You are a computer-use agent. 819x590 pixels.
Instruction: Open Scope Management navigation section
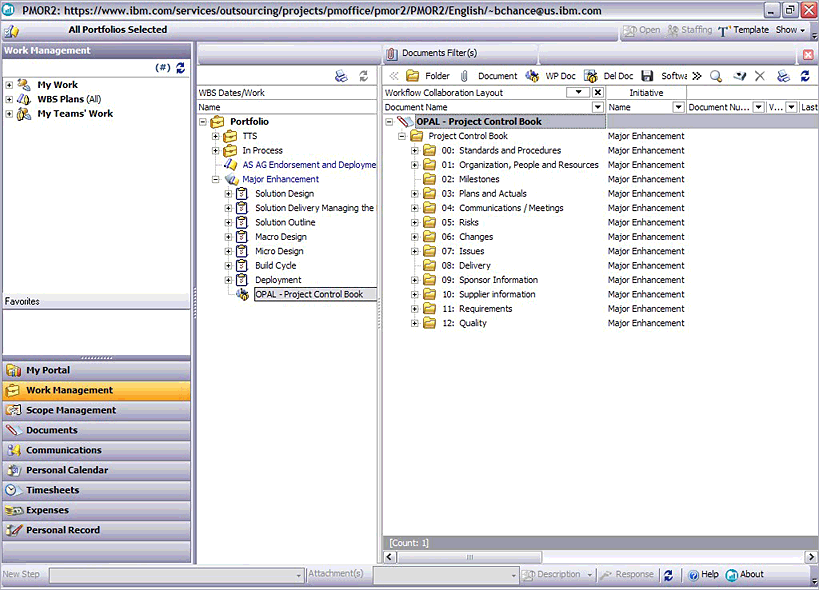coord(97,410)
